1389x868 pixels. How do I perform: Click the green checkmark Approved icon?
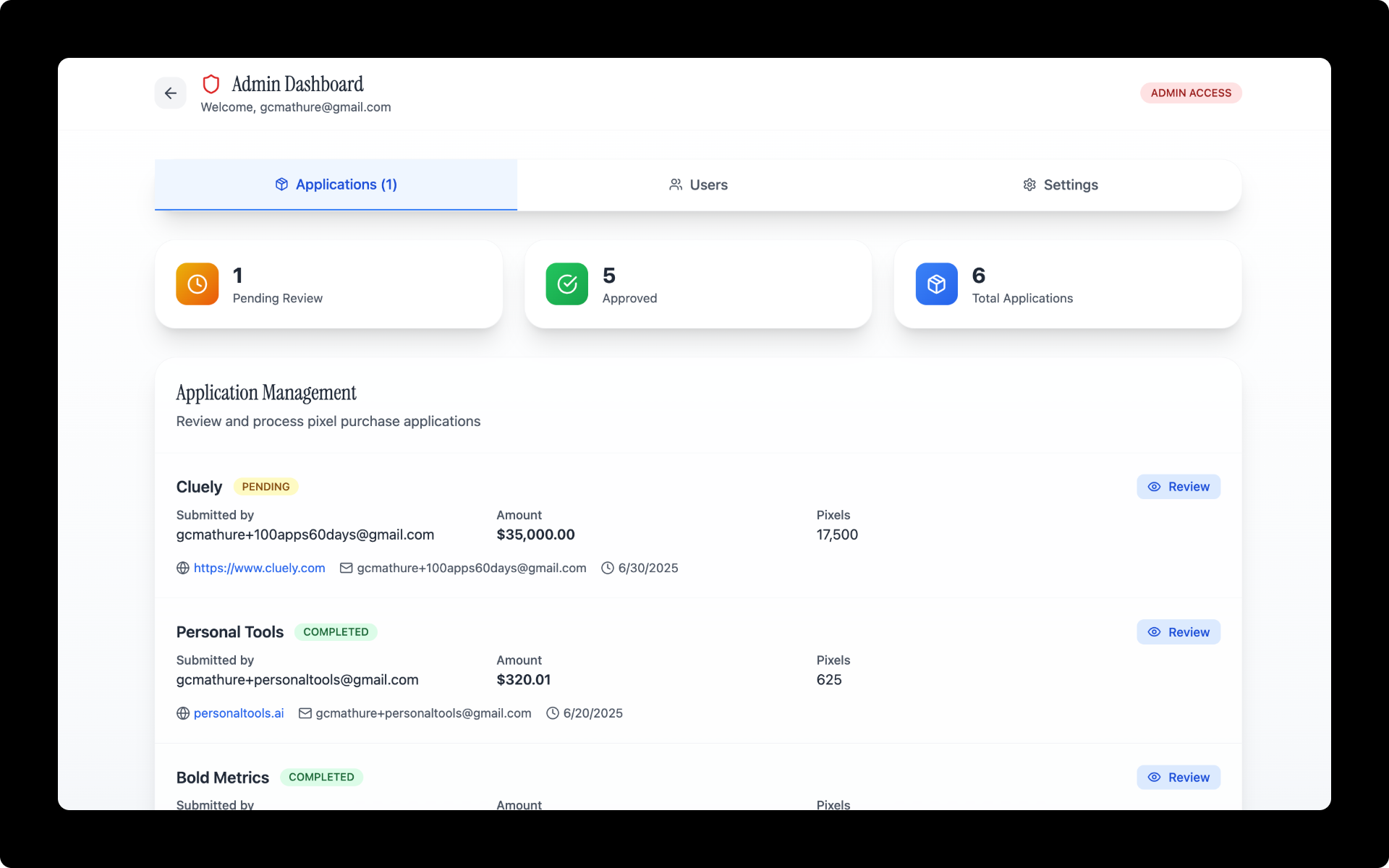pos(567,284)
